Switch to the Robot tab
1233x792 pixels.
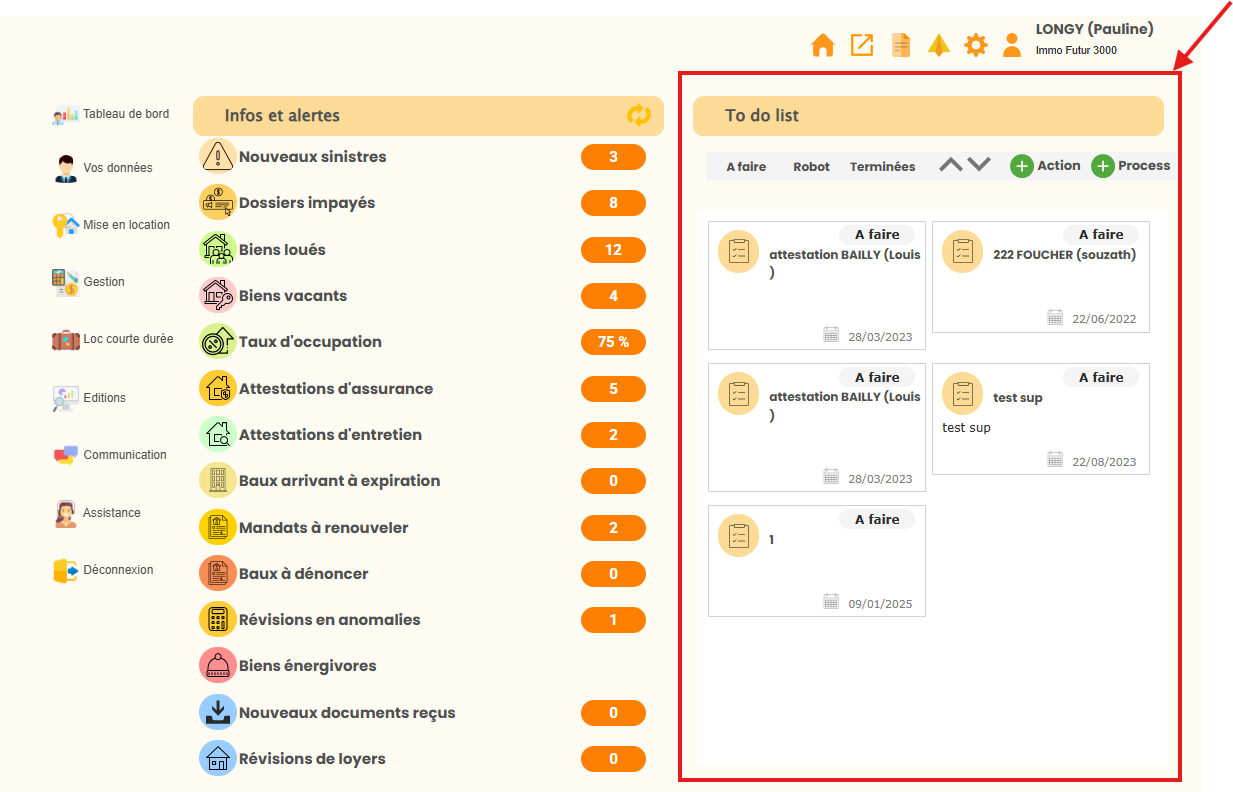[811, 167]
